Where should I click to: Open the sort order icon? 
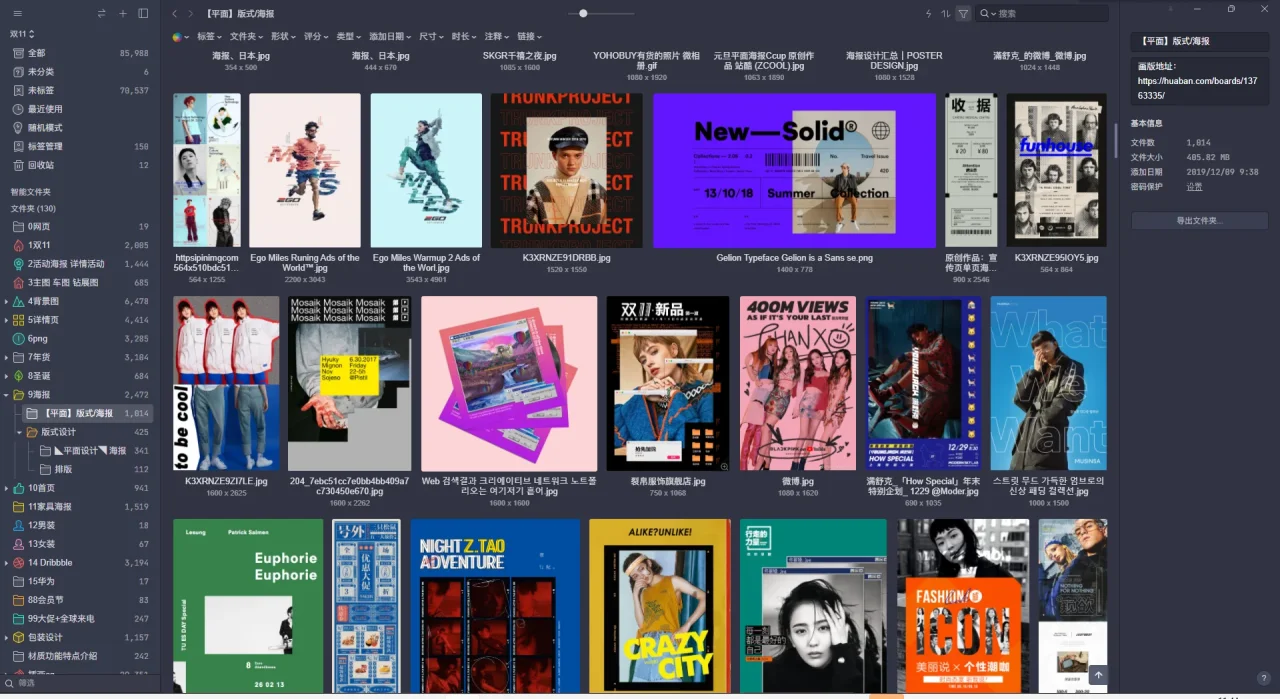(945, 13)
